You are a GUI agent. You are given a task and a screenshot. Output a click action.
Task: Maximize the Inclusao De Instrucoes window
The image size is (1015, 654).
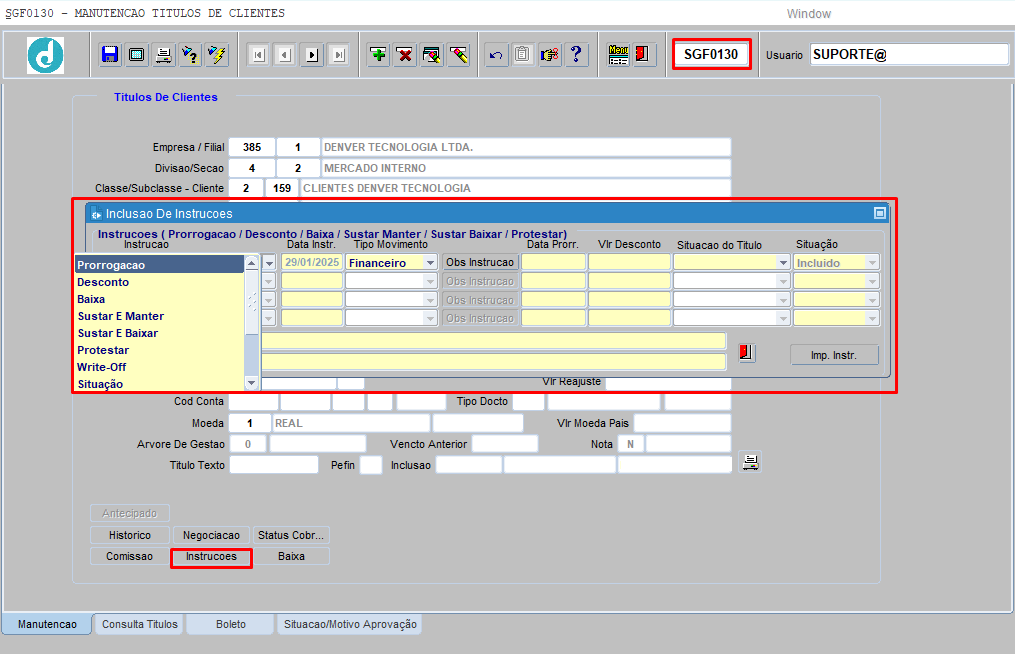[880, 213]
